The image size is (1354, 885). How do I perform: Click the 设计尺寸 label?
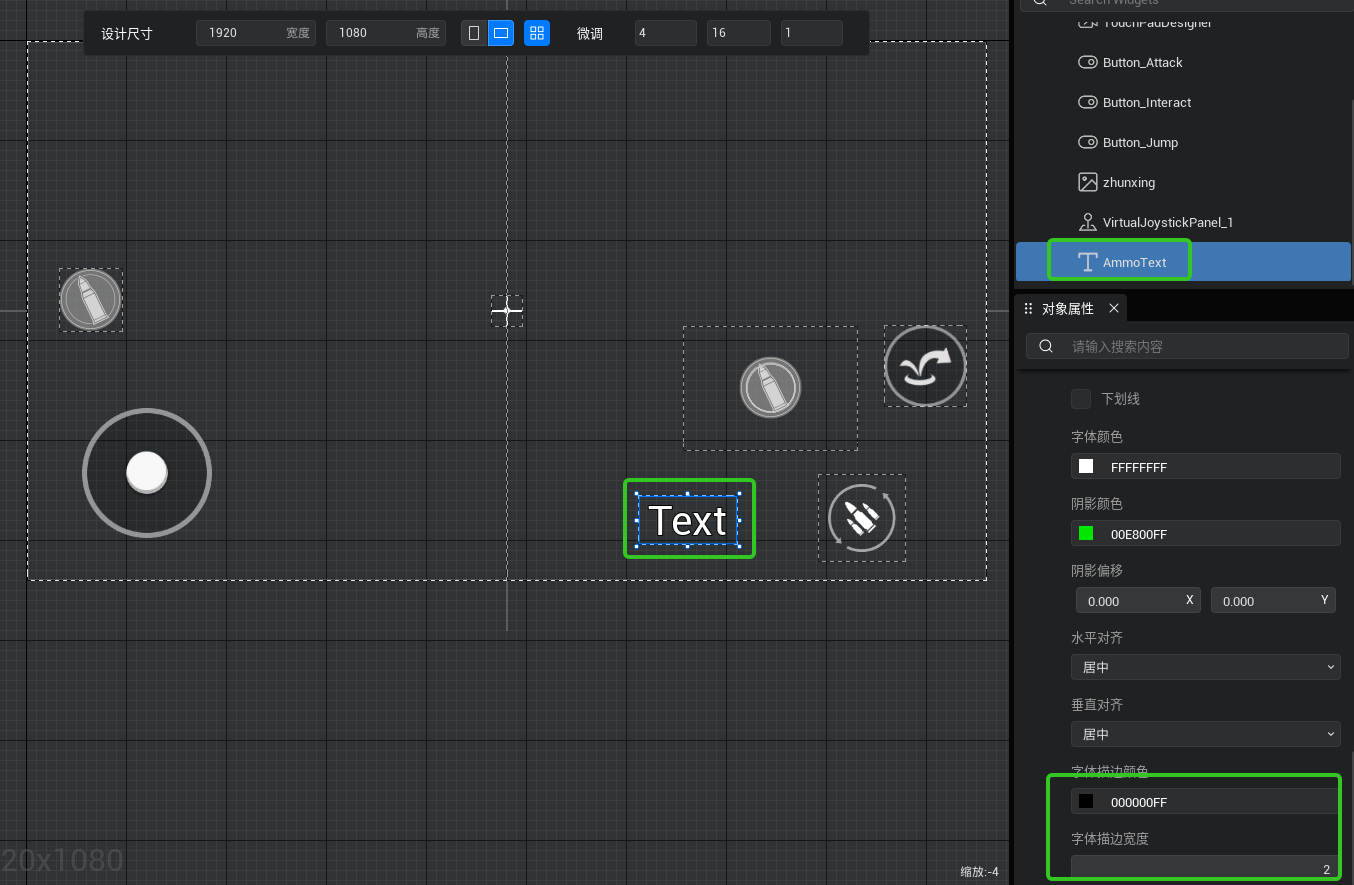(127, 33)
